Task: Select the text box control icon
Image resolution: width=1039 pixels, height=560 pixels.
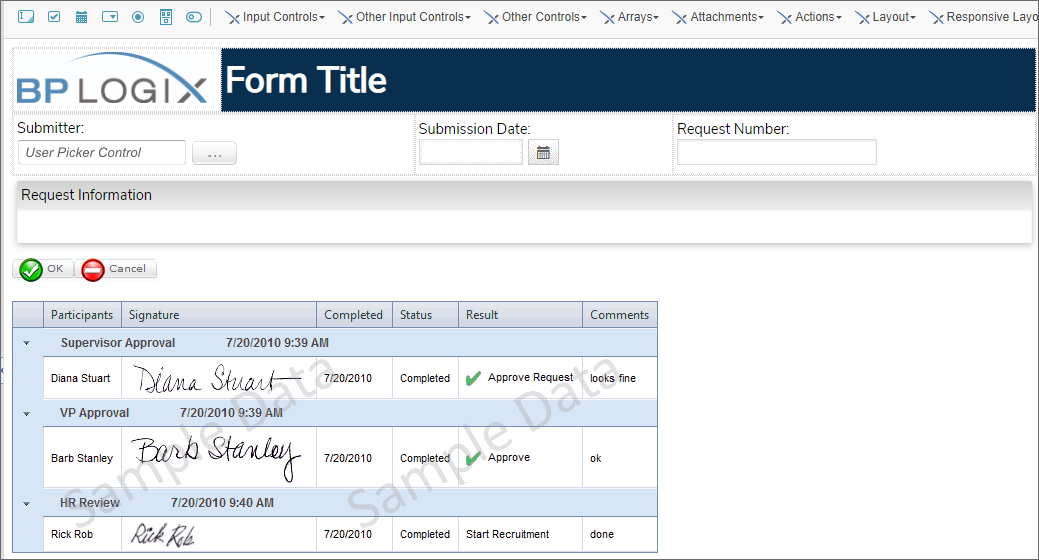Action: point(26,17)
